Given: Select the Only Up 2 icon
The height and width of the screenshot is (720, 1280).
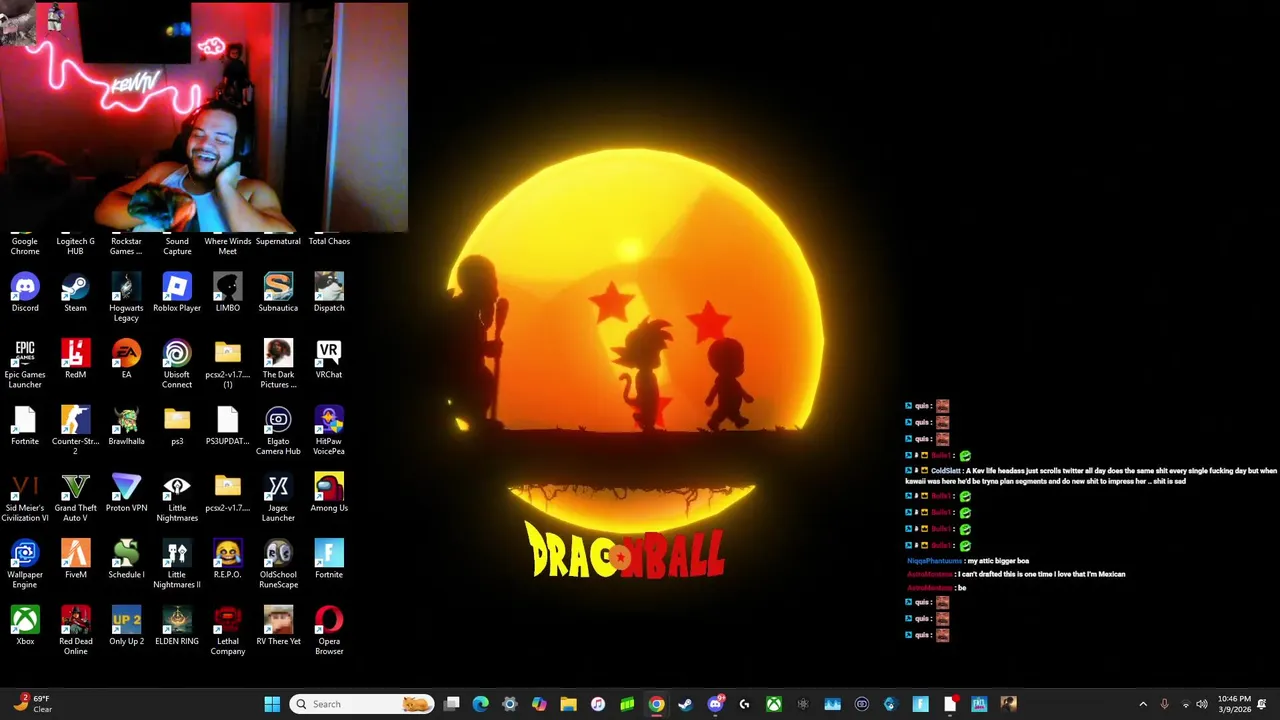Looking at the screenshot, I should click(x=126, y=627).
